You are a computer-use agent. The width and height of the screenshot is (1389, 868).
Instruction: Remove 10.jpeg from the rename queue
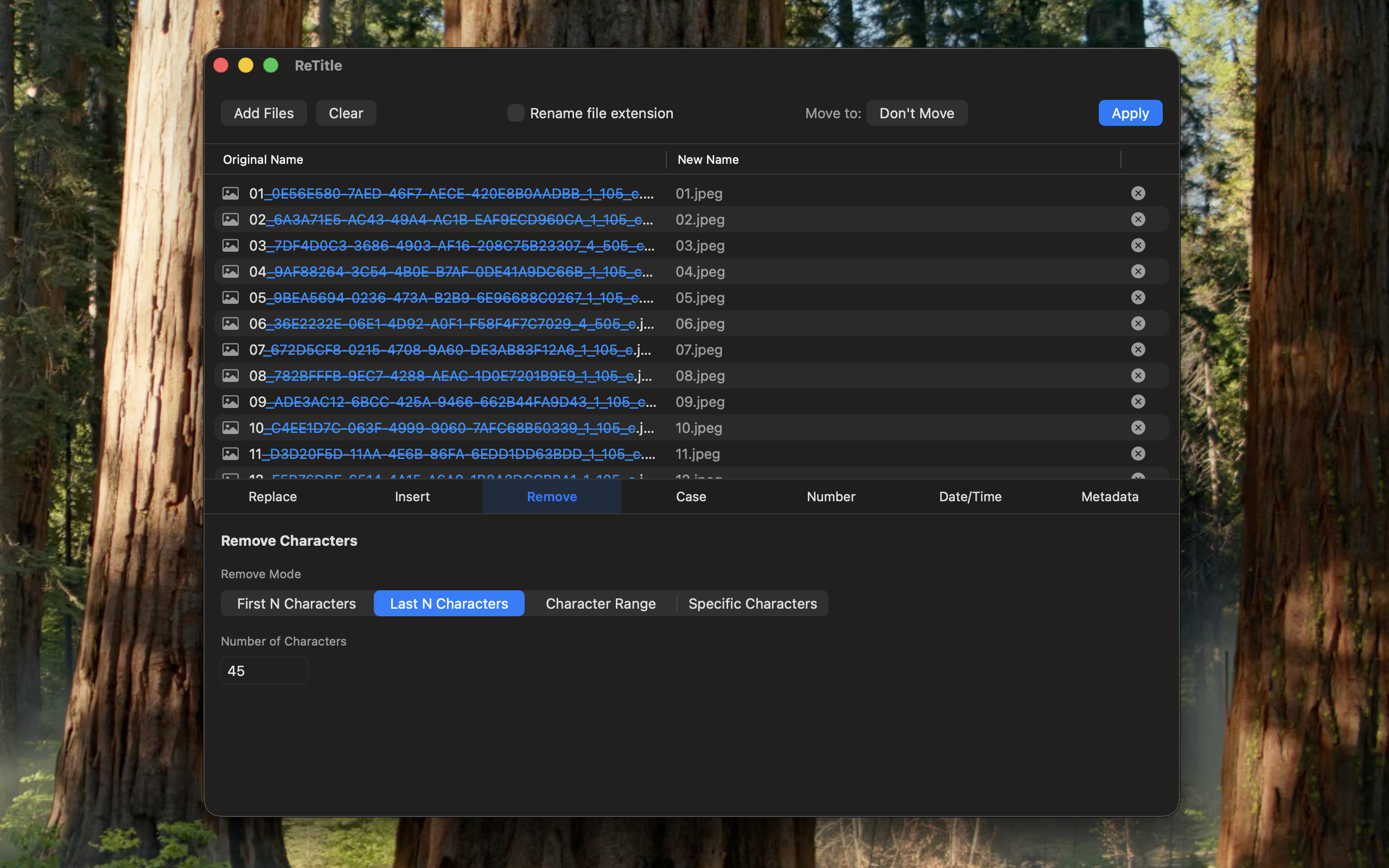click(x=1138, y=427)
